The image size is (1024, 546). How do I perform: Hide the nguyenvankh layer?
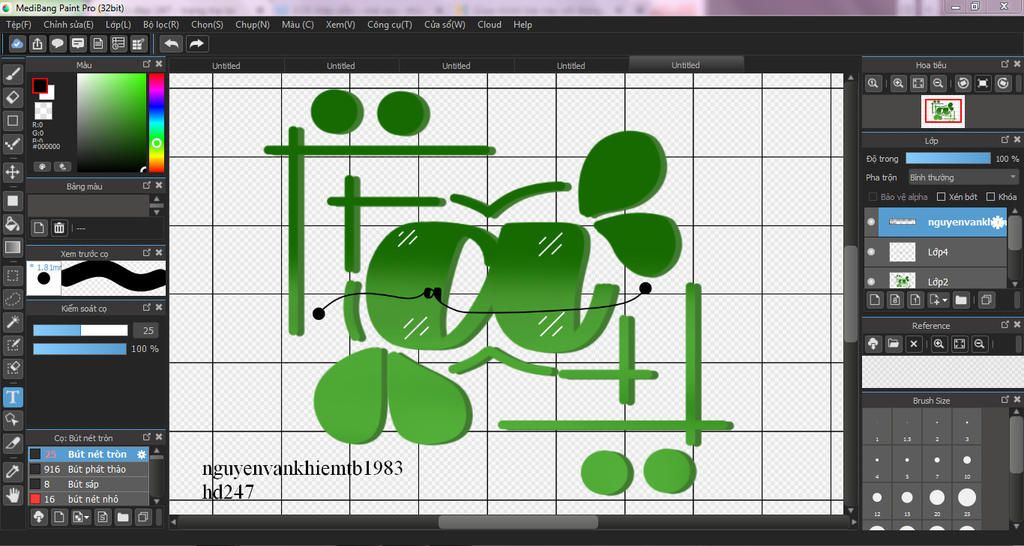click(871, 222)
